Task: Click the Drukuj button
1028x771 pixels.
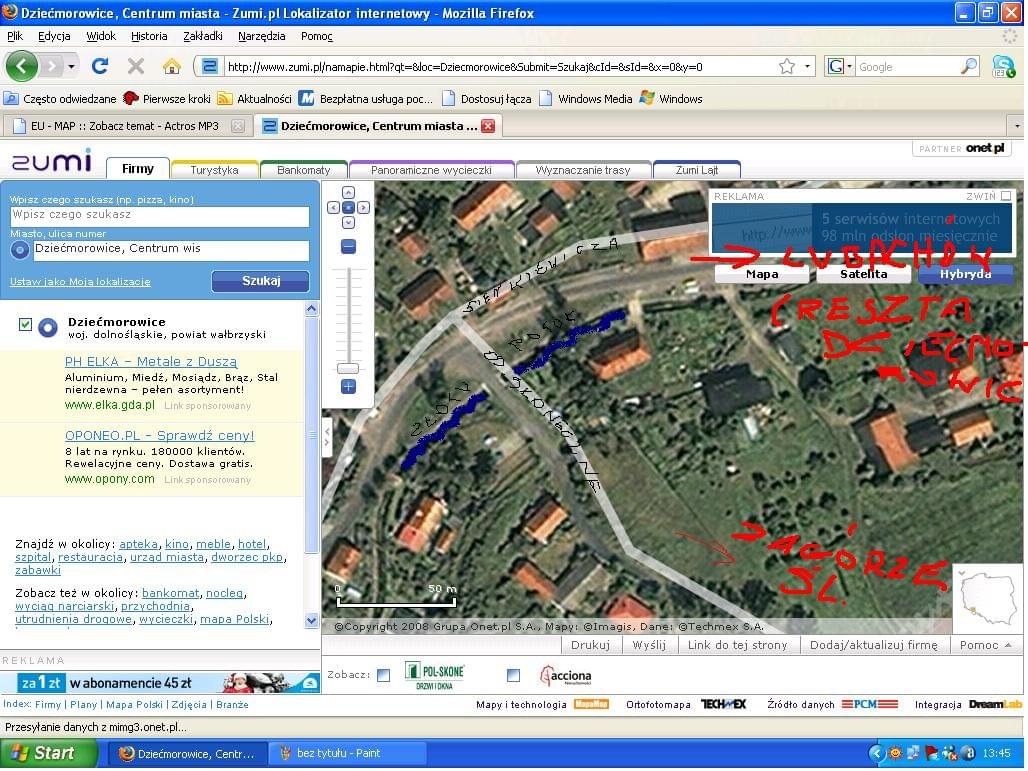Action: point(591,645)
